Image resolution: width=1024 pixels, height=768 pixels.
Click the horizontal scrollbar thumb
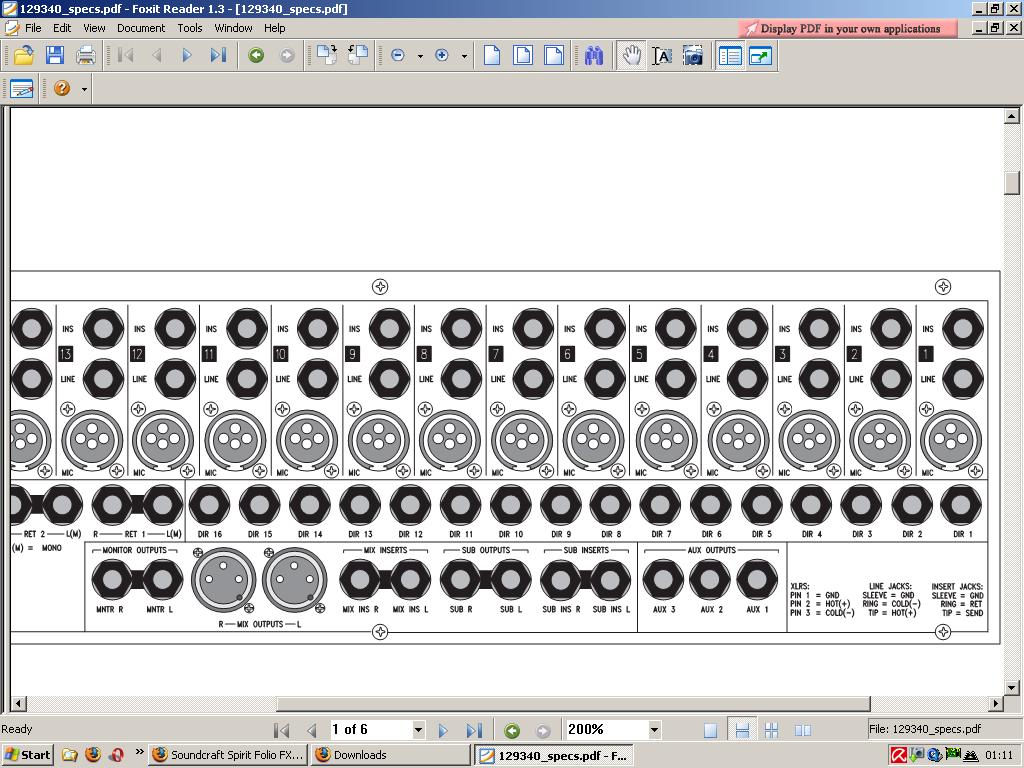click(x=573, y=703)
